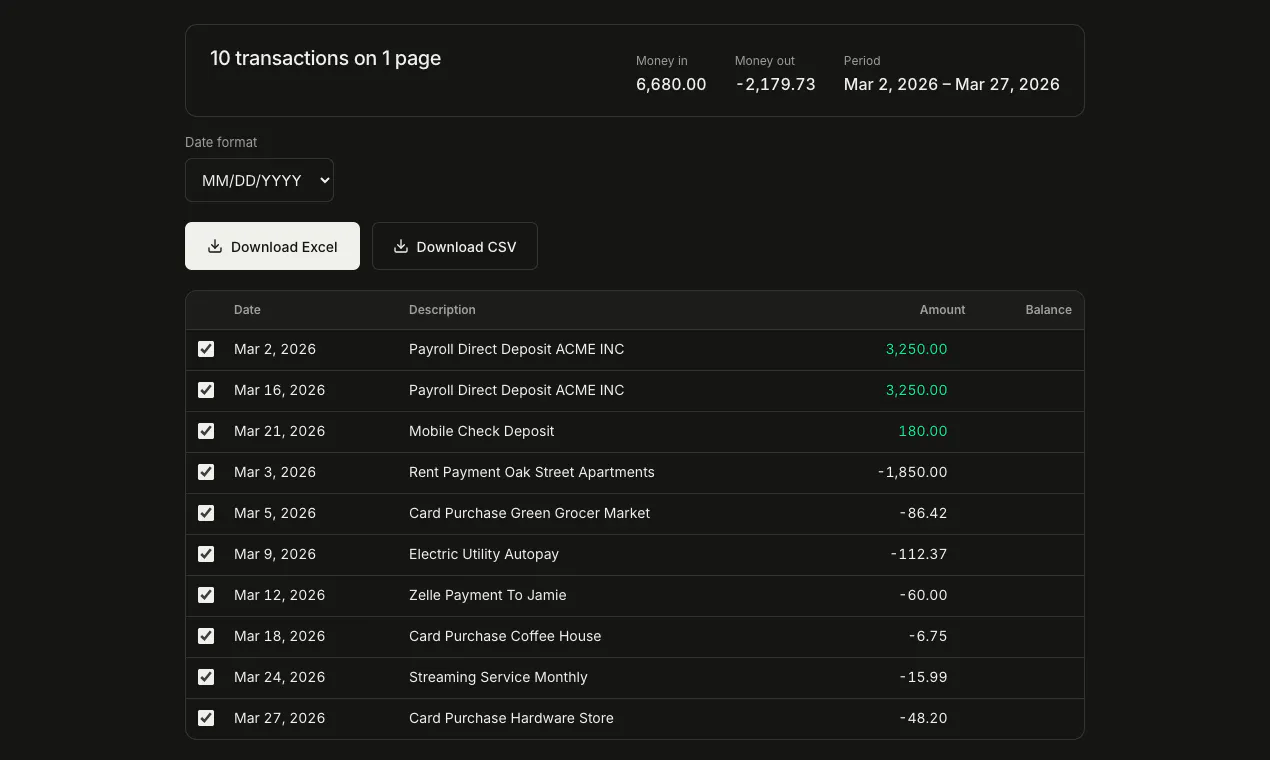This screenshot has height=760, width=1270.
Task: Click the -60.00 amount
Action: click(923, 595)
